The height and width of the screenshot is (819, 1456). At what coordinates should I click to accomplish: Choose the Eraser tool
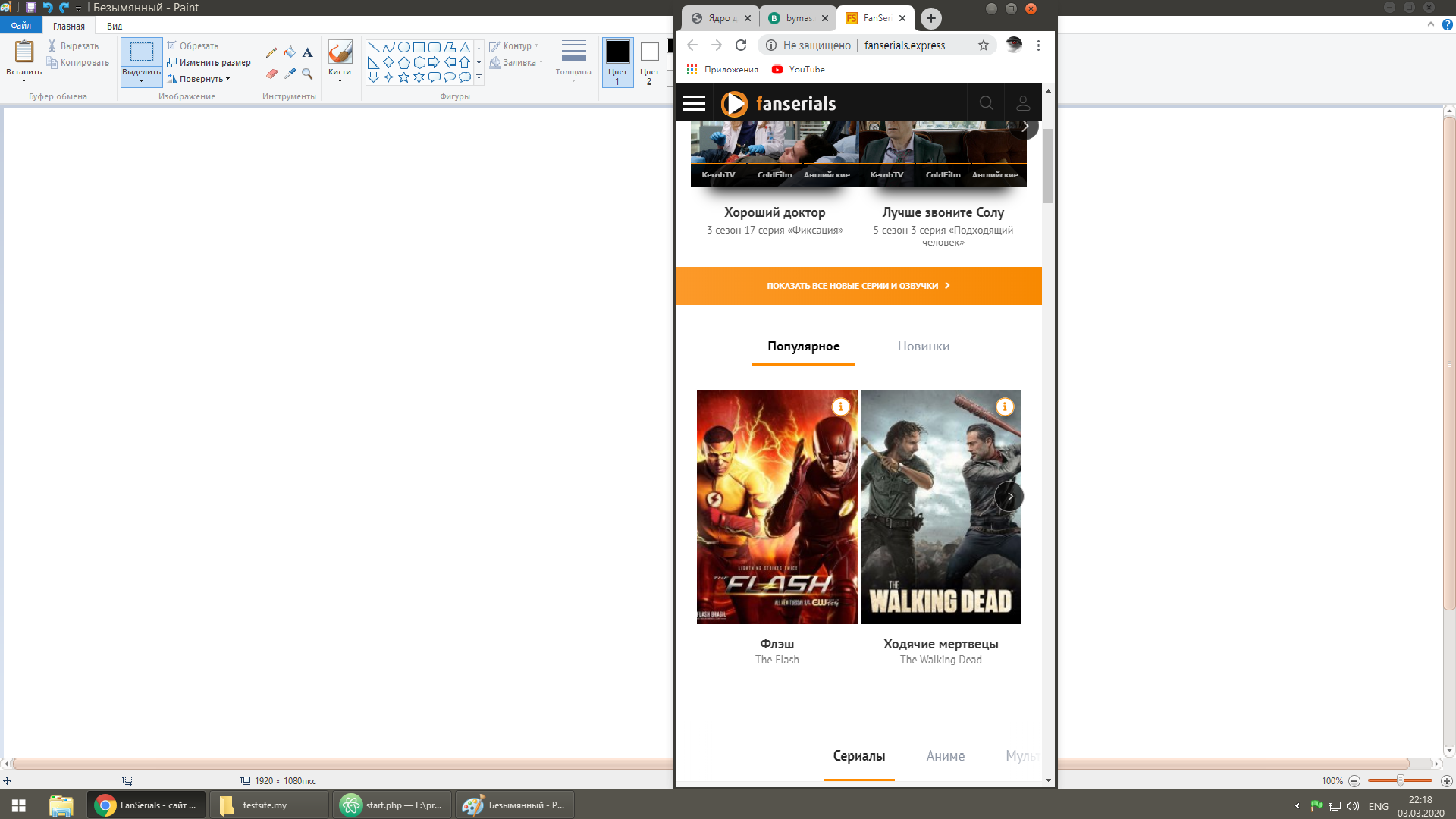click(271, 74)
